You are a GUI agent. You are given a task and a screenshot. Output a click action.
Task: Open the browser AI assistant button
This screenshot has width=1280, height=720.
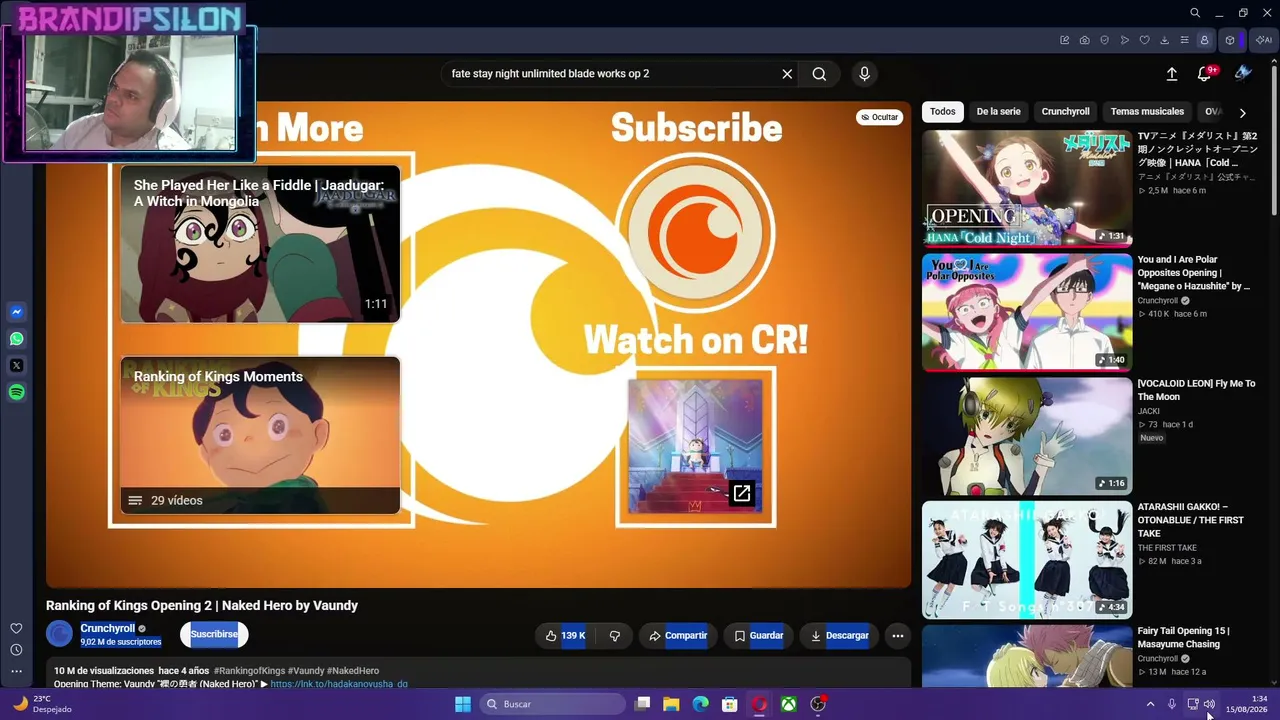click(1264, 40)
